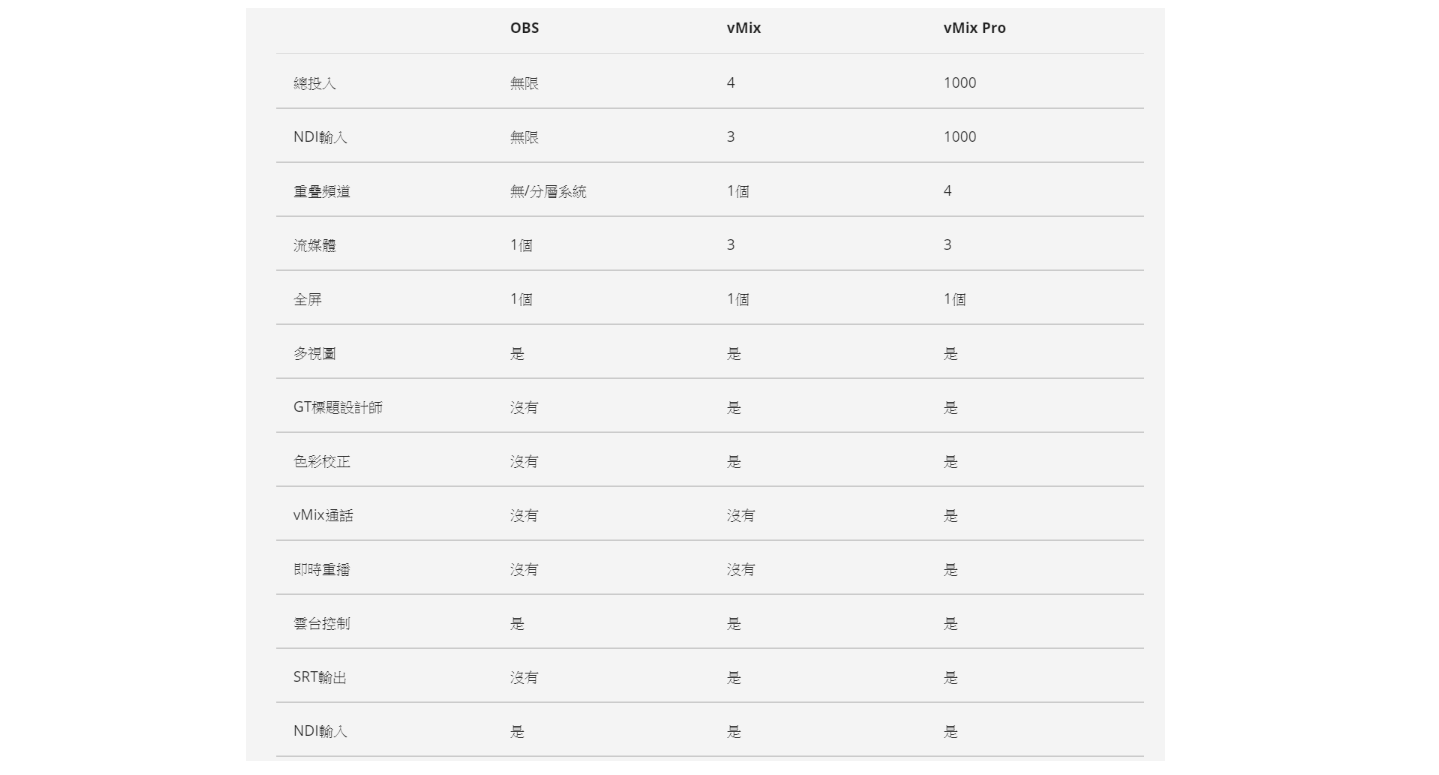Screen dimensions: 1439x775
Task: Click the vMix Pro column header
Action: (x=974, y=28)
